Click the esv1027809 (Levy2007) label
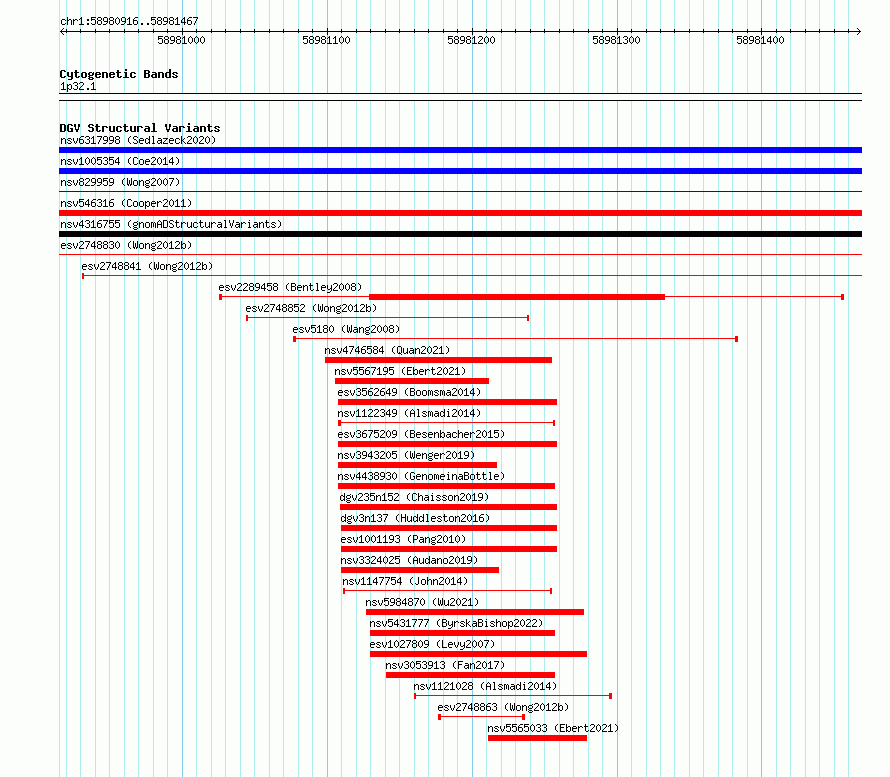Screen dimensions: 890x777 coord(432,644)
